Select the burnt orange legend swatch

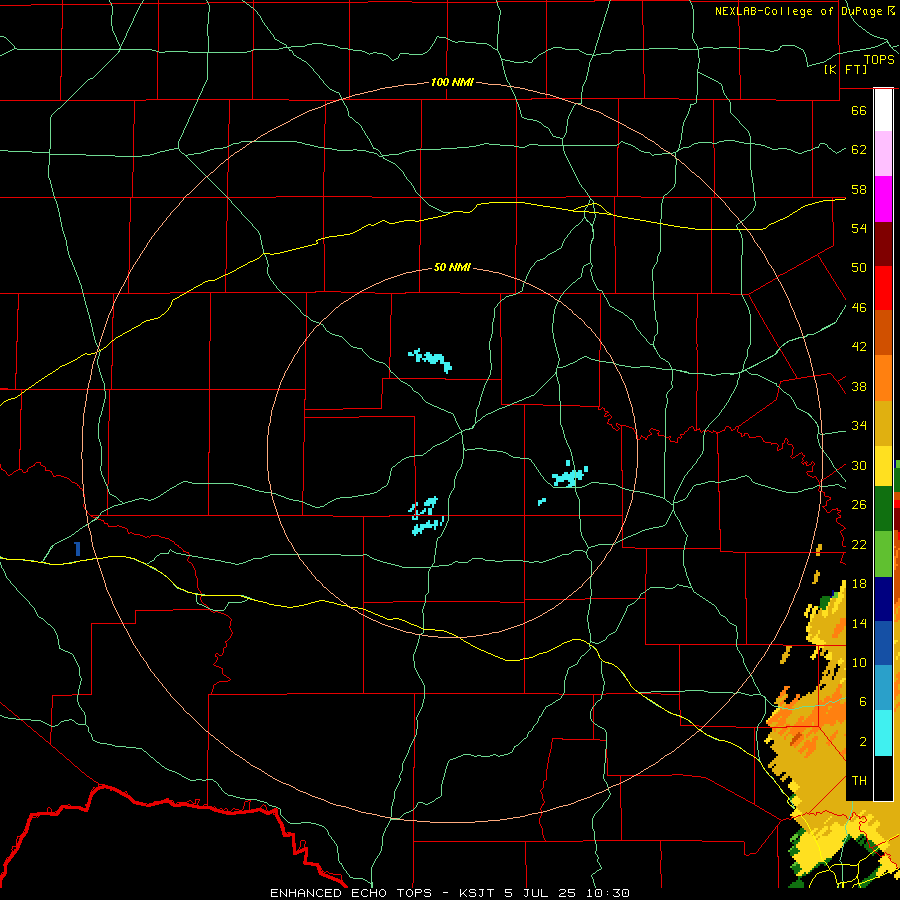click(883, 332)
